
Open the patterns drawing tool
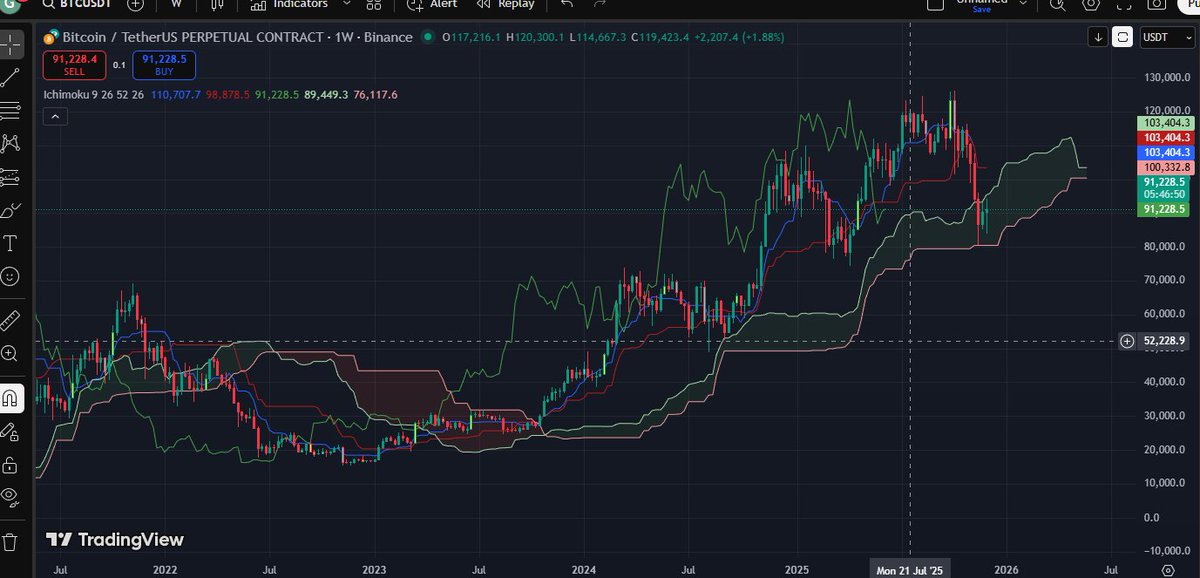[11, 143]
